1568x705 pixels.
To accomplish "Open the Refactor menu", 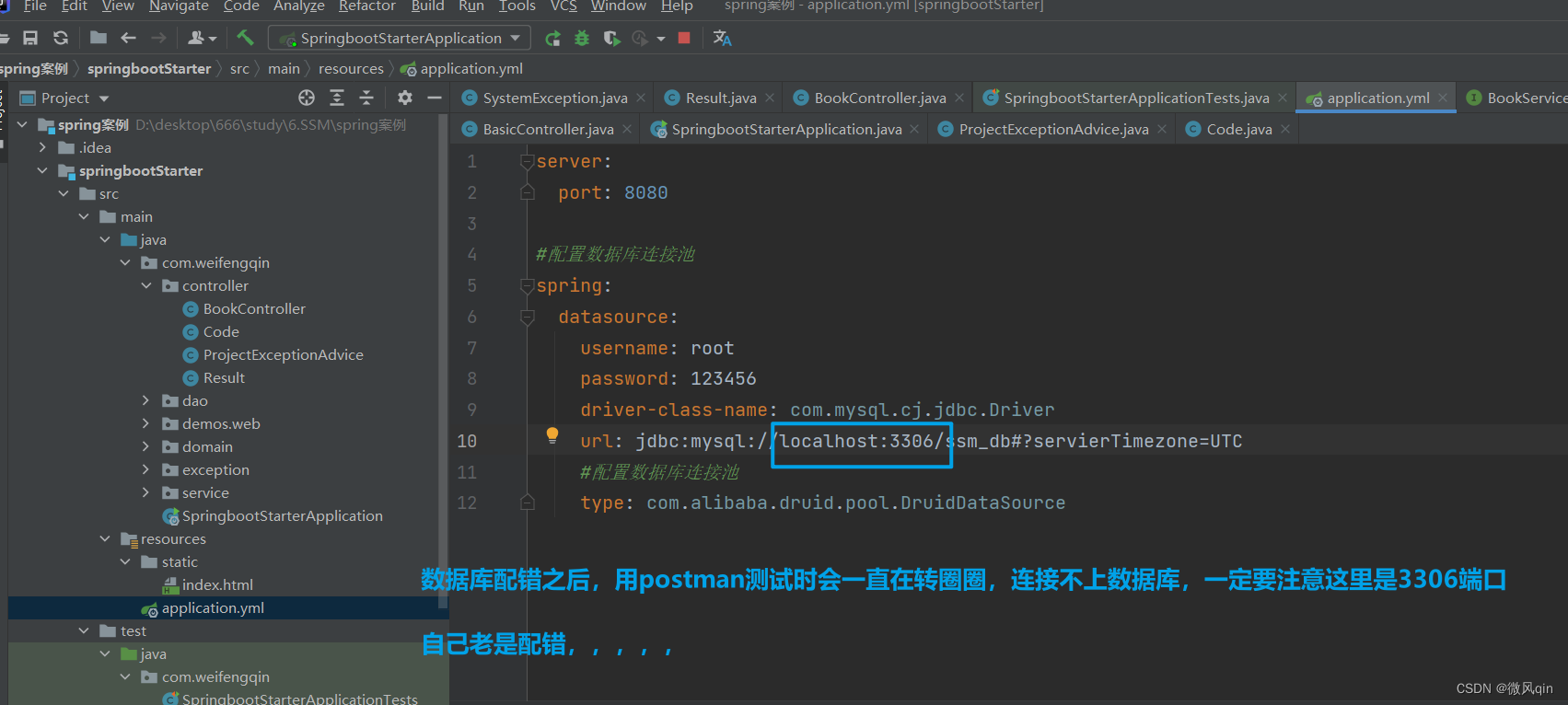I will tap(366, 6).
